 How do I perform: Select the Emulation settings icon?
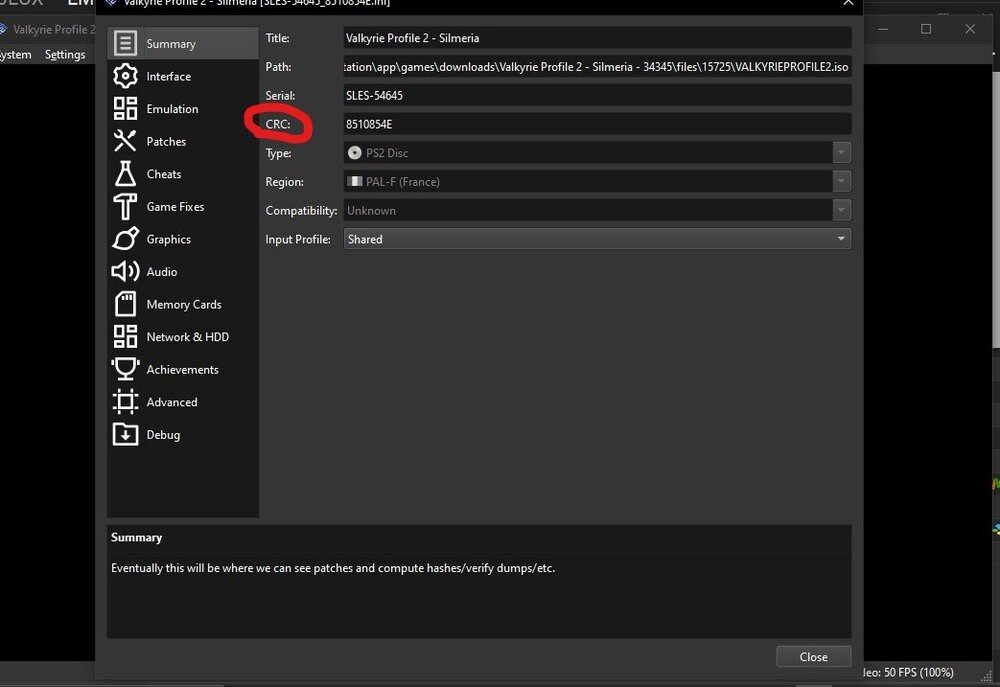tap(125, 109)
